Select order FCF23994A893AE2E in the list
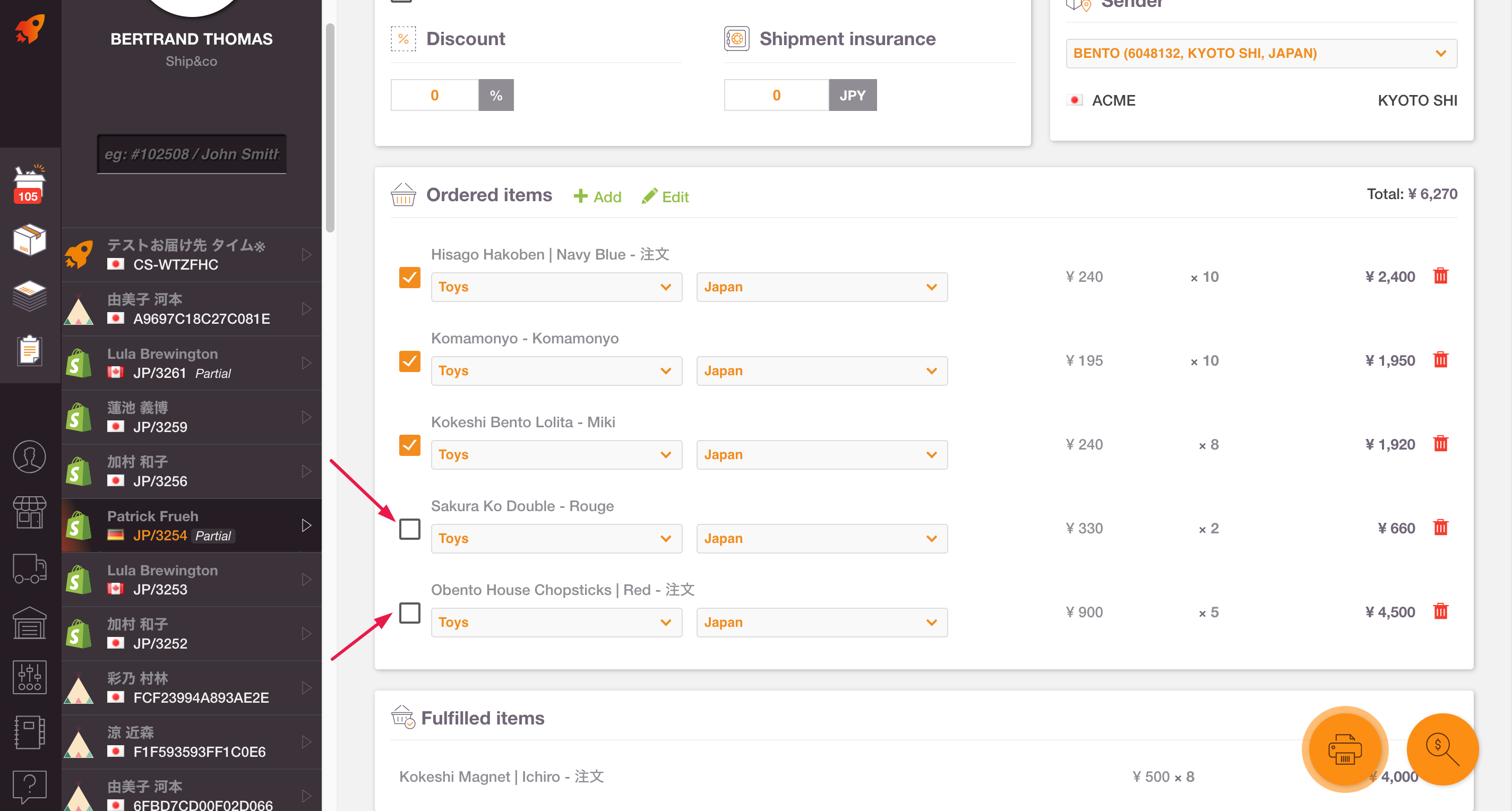The width and height of the screenshot is (1512, 811). (191, 688)
